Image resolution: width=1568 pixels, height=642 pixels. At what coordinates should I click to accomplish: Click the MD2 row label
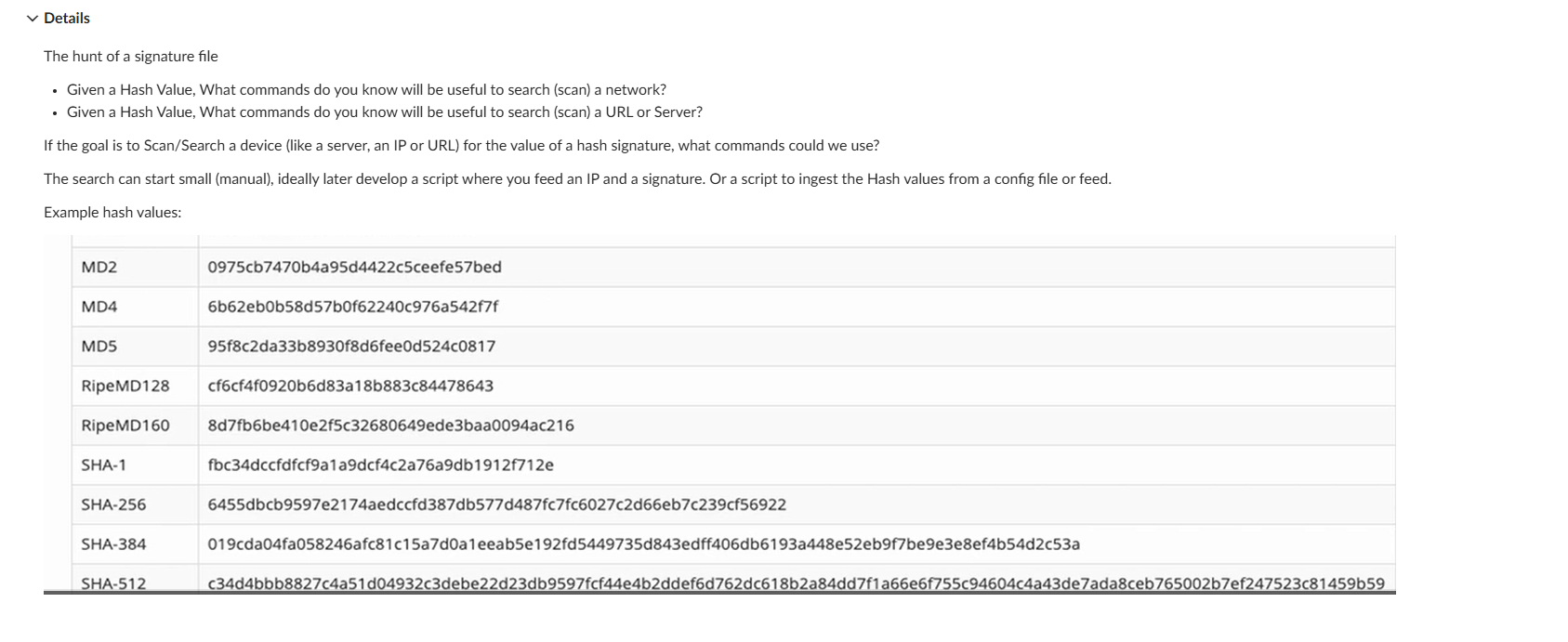tap(97, 267)
